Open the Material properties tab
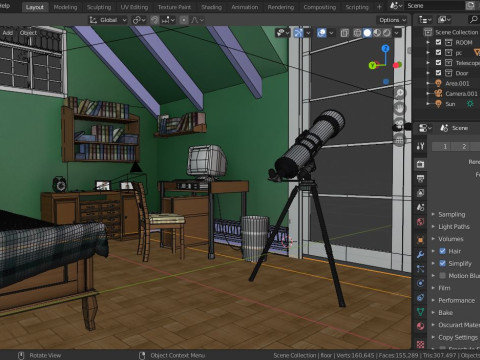480x360 pixels. [x=420, y=326]
